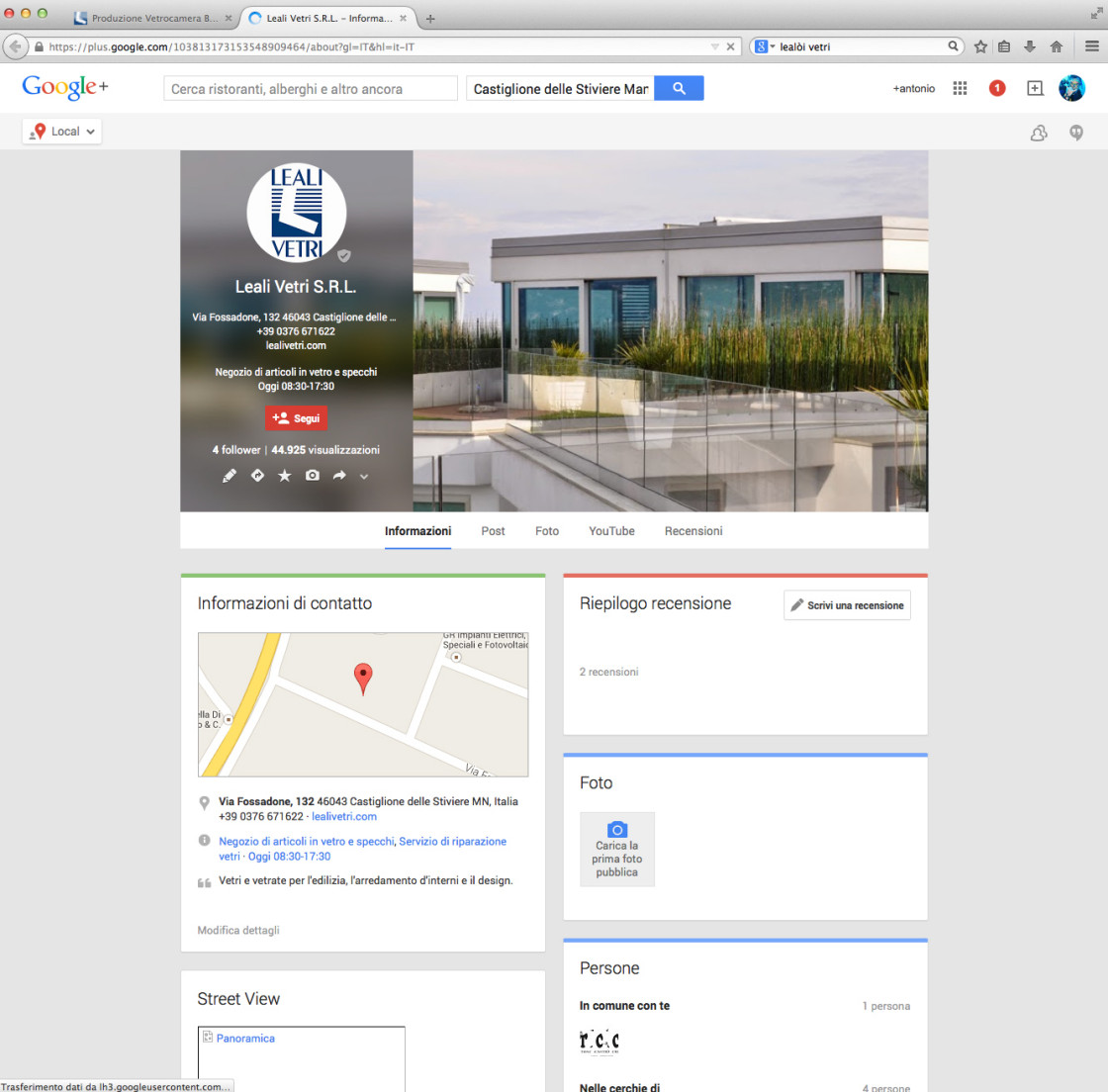Click the Carica la prima foto pubblica tile

(x=617, y=849)
